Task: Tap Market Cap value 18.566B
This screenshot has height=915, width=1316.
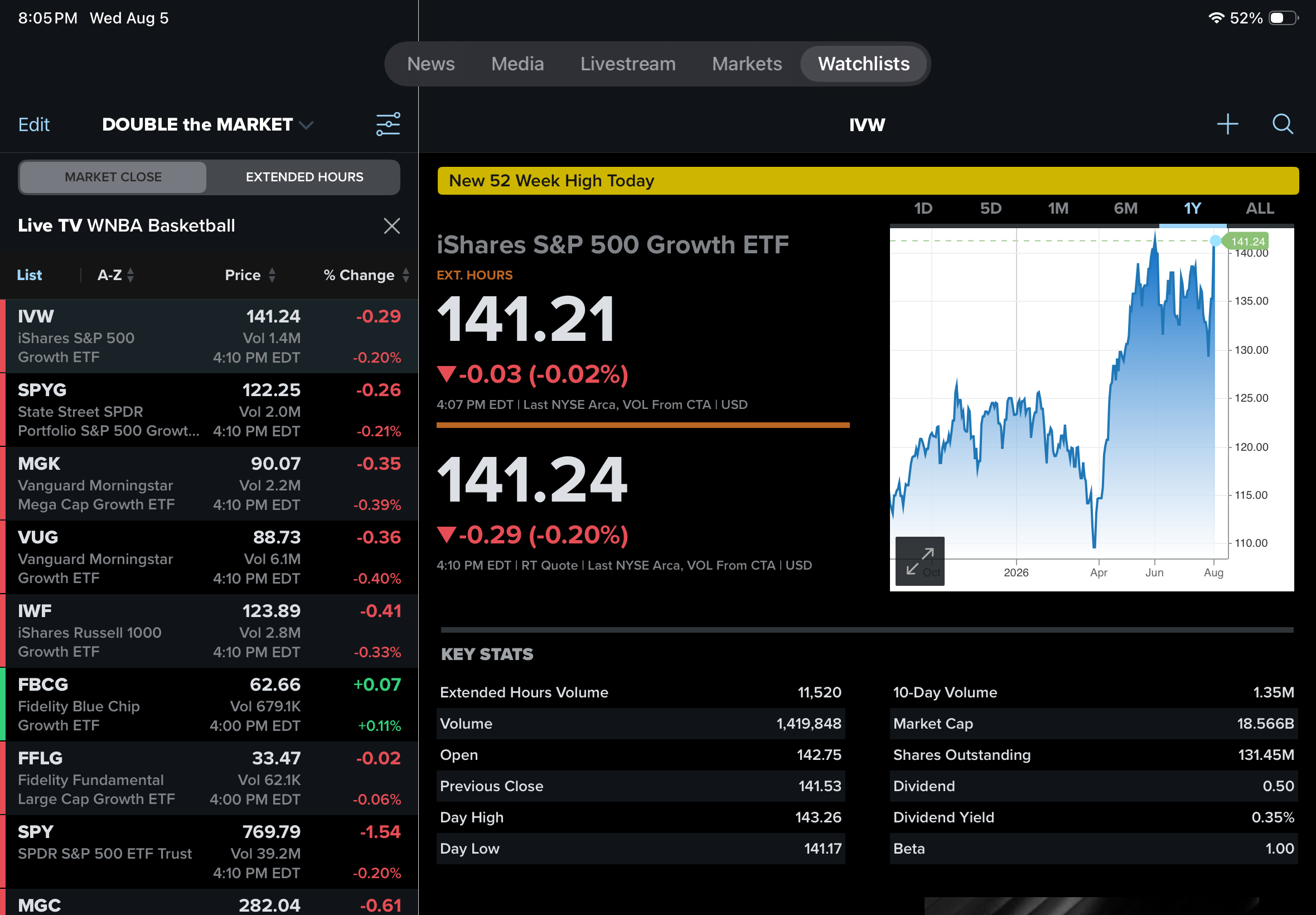Action: pyautogui.click(x=1265, y=724)
